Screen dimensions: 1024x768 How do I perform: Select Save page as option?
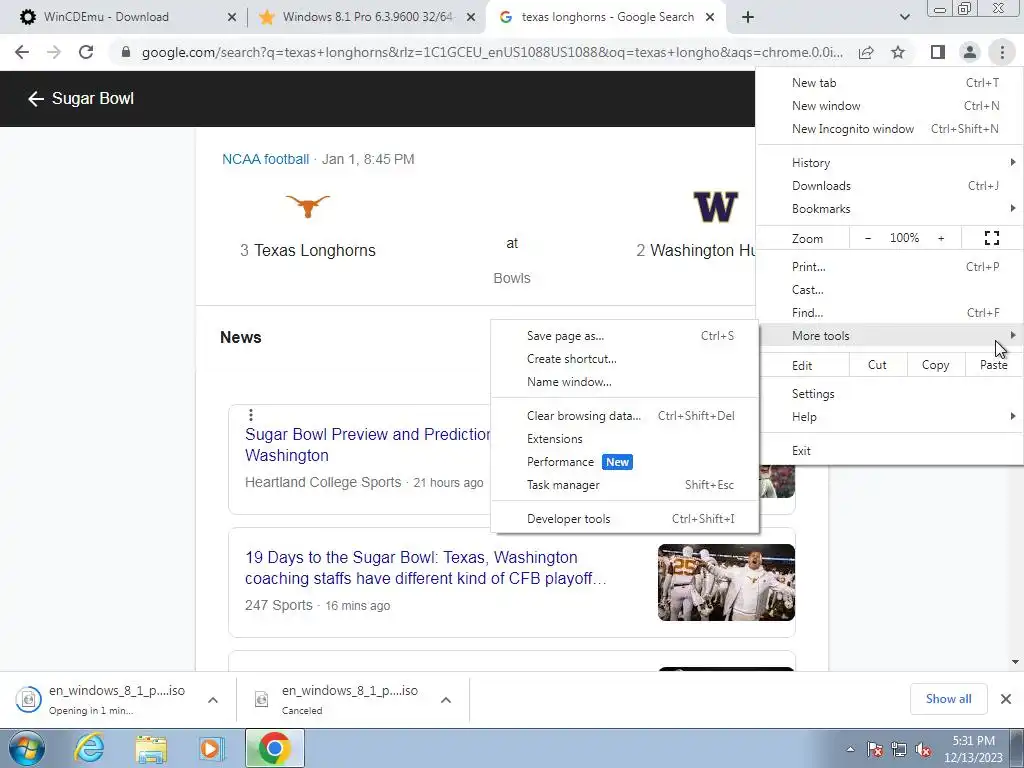pyautogui.click(x=625, y=336)
